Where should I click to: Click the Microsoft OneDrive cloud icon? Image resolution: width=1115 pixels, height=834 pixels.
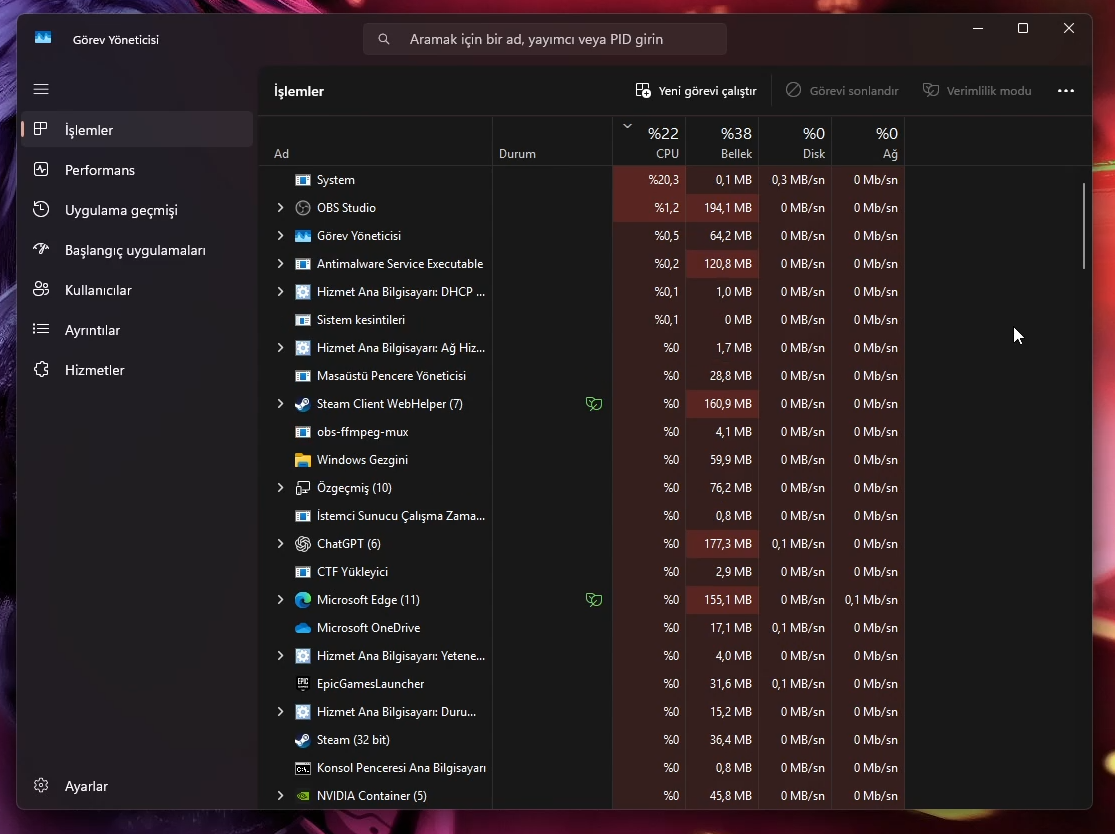(x=303, y=628)
